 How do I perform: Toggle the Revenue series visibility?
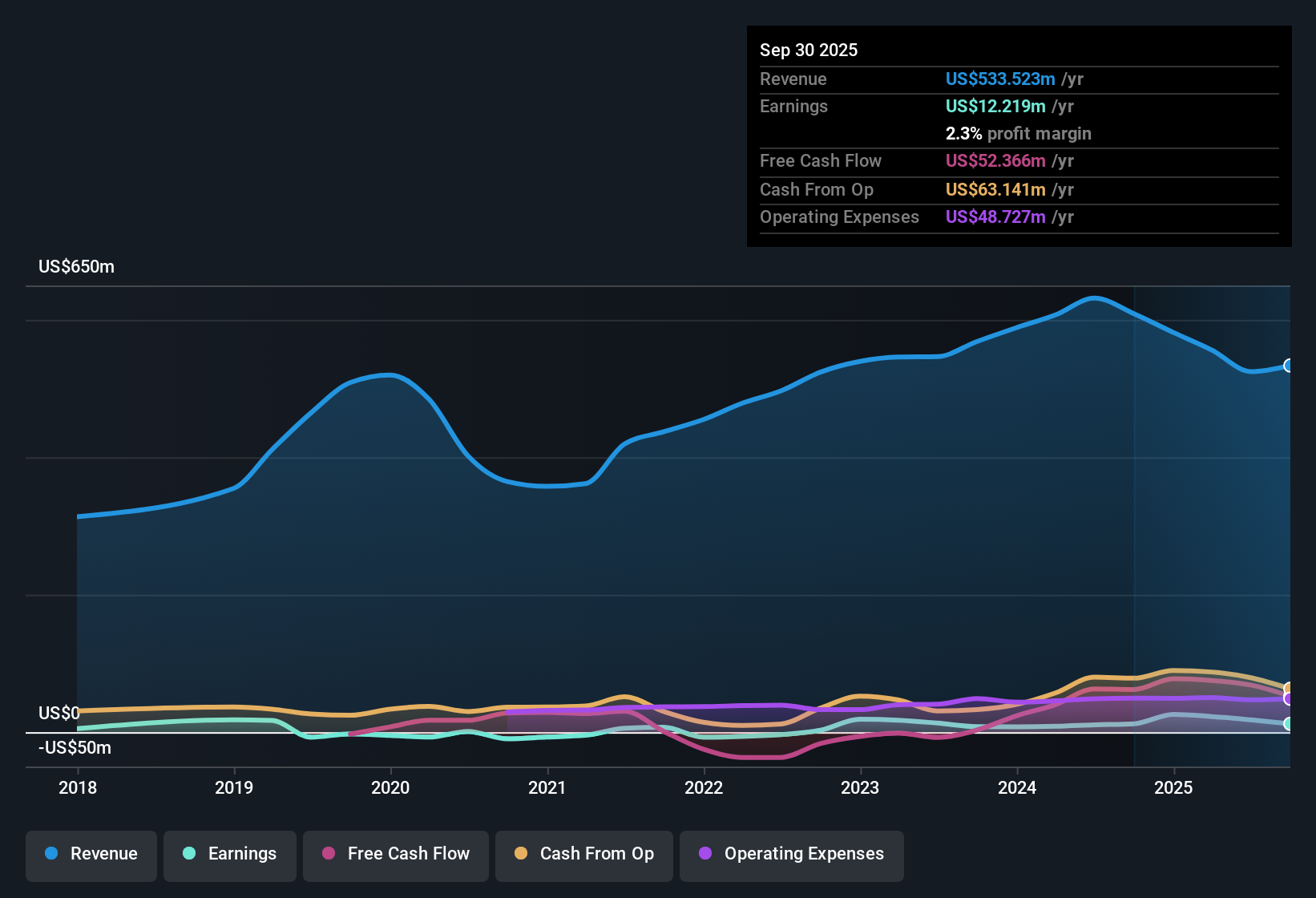[91, 856]
